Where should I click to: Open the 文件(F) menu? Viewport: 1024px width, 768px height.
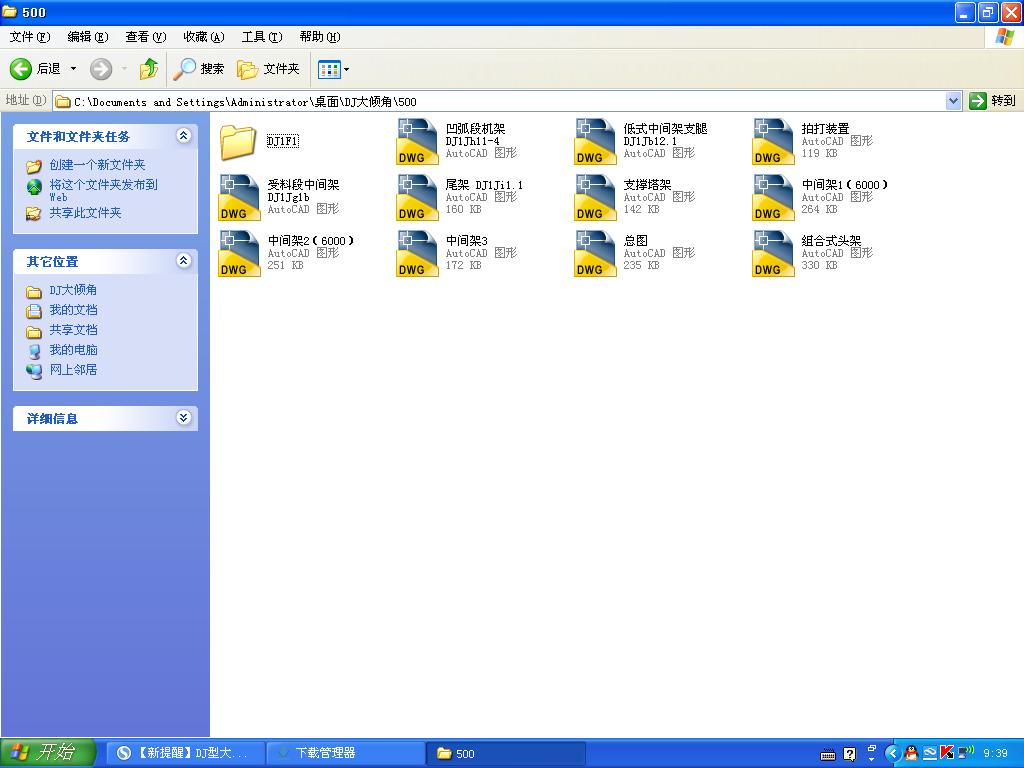point(29,37)
